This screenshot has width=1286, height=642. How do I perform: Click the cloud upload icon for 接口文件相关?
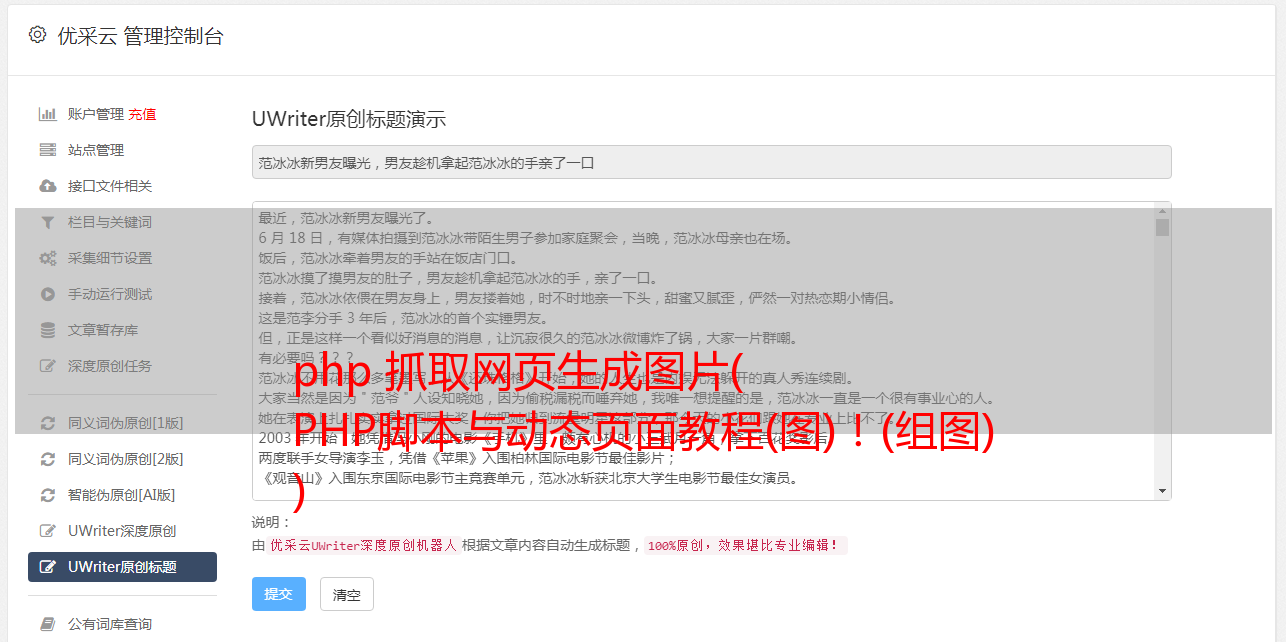point(47,186)
